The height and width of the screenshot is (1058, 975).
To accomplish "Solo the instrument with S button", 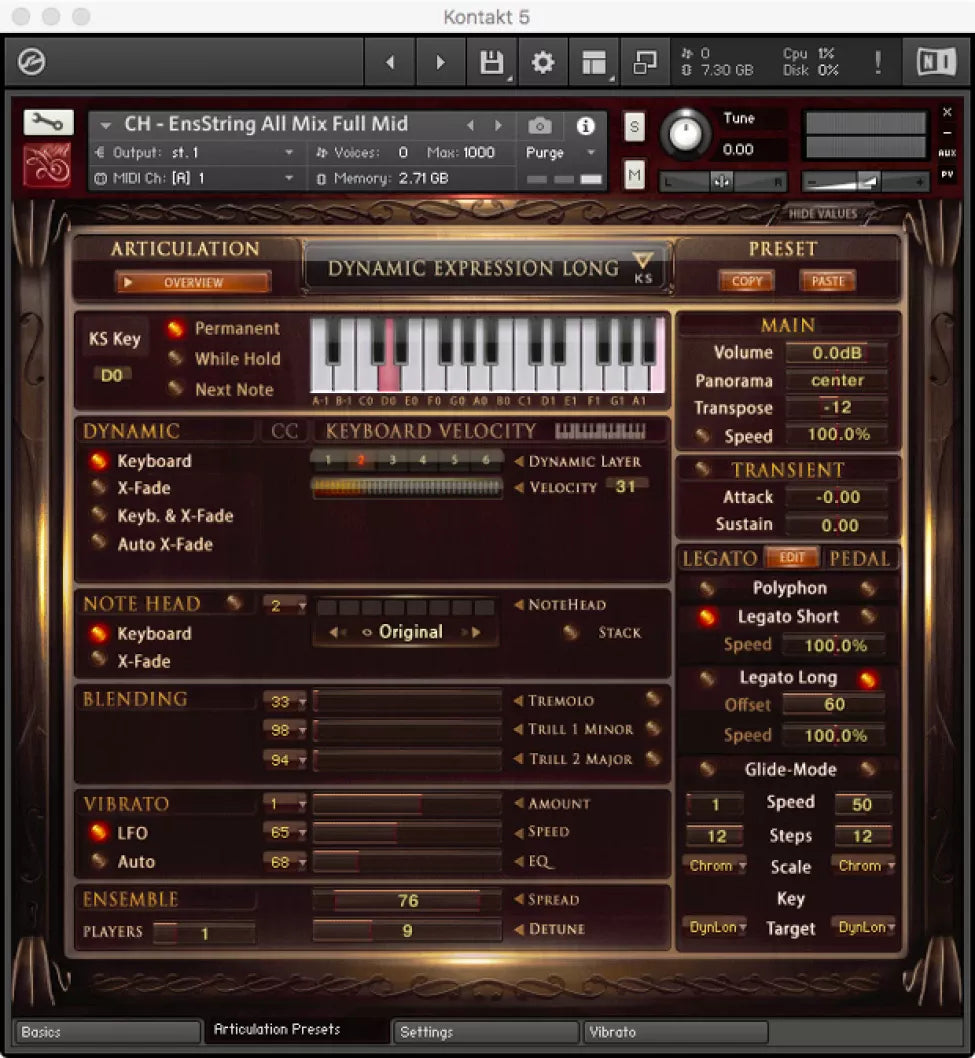I will 634,127.
